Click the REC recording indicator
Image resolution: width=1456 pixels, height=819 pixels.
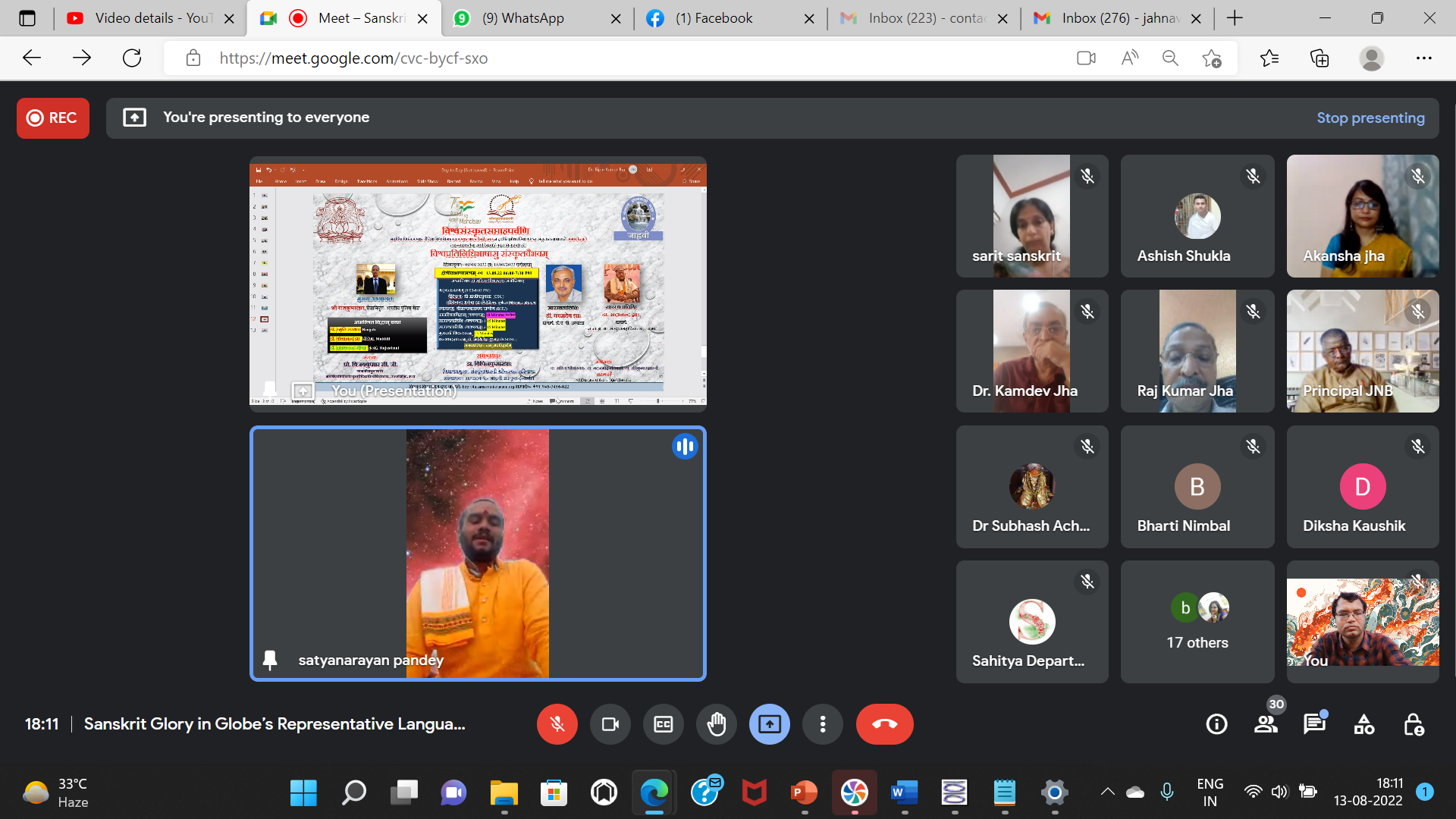[53, 118]
